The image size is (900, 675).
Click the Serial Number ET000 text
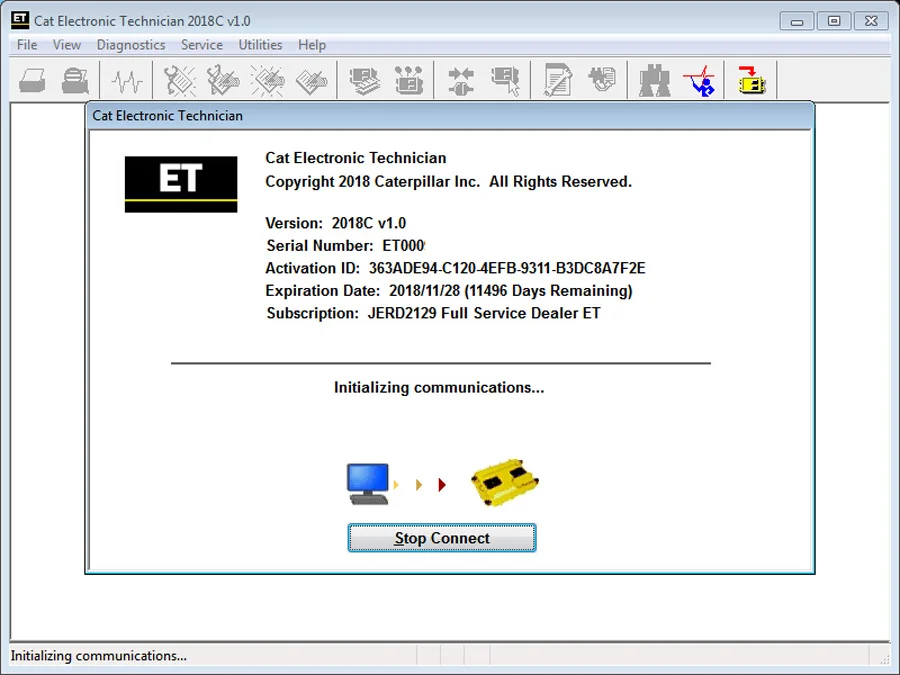[x=345, y=246]
